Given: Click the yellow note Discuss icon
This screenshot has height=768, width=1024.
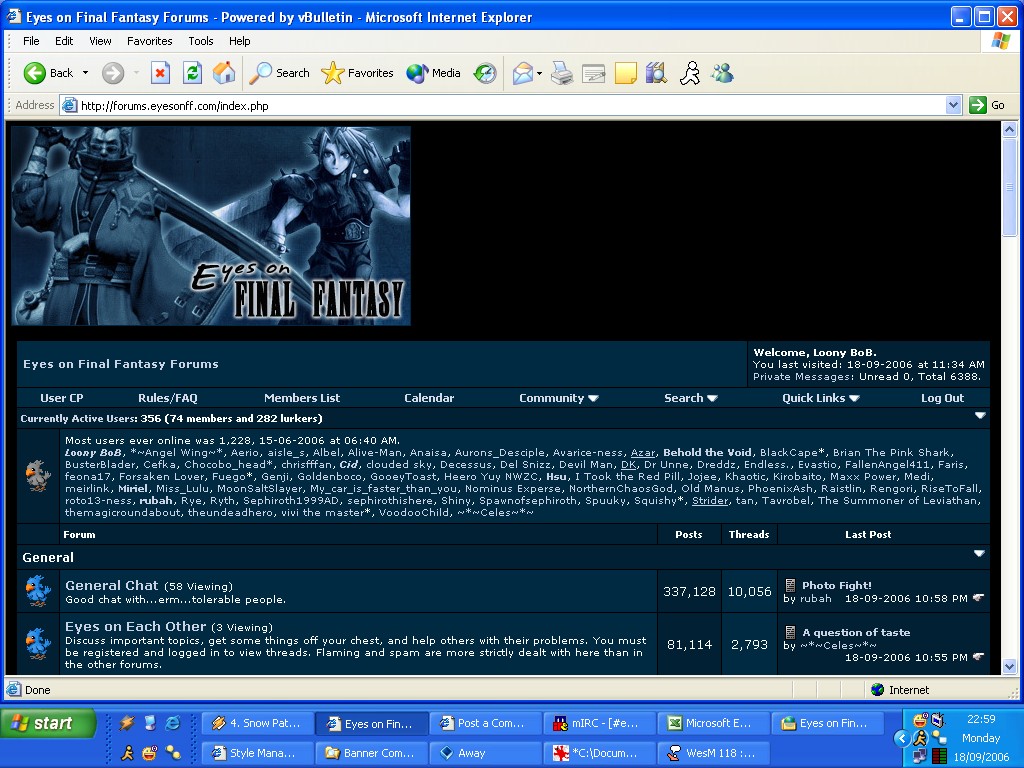Looking at the screenshot, I should [626, 73].
